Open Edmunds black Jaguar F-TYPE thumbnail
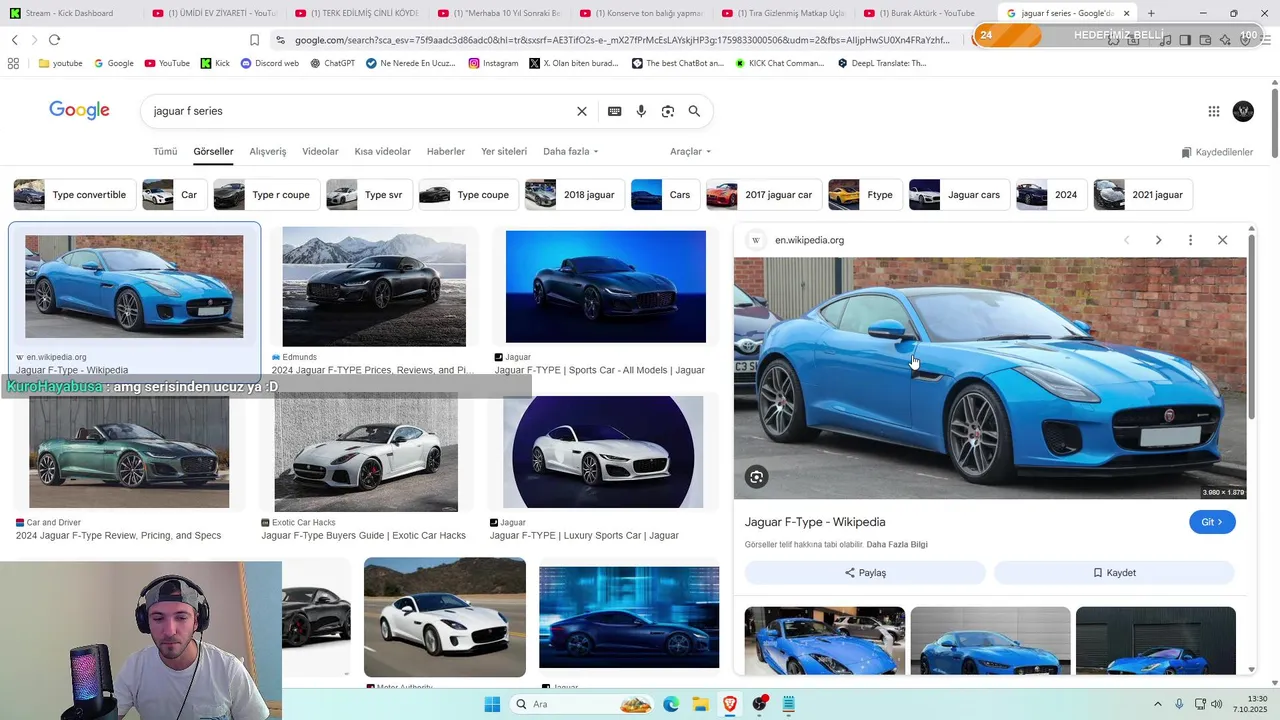 pos(374,287)
